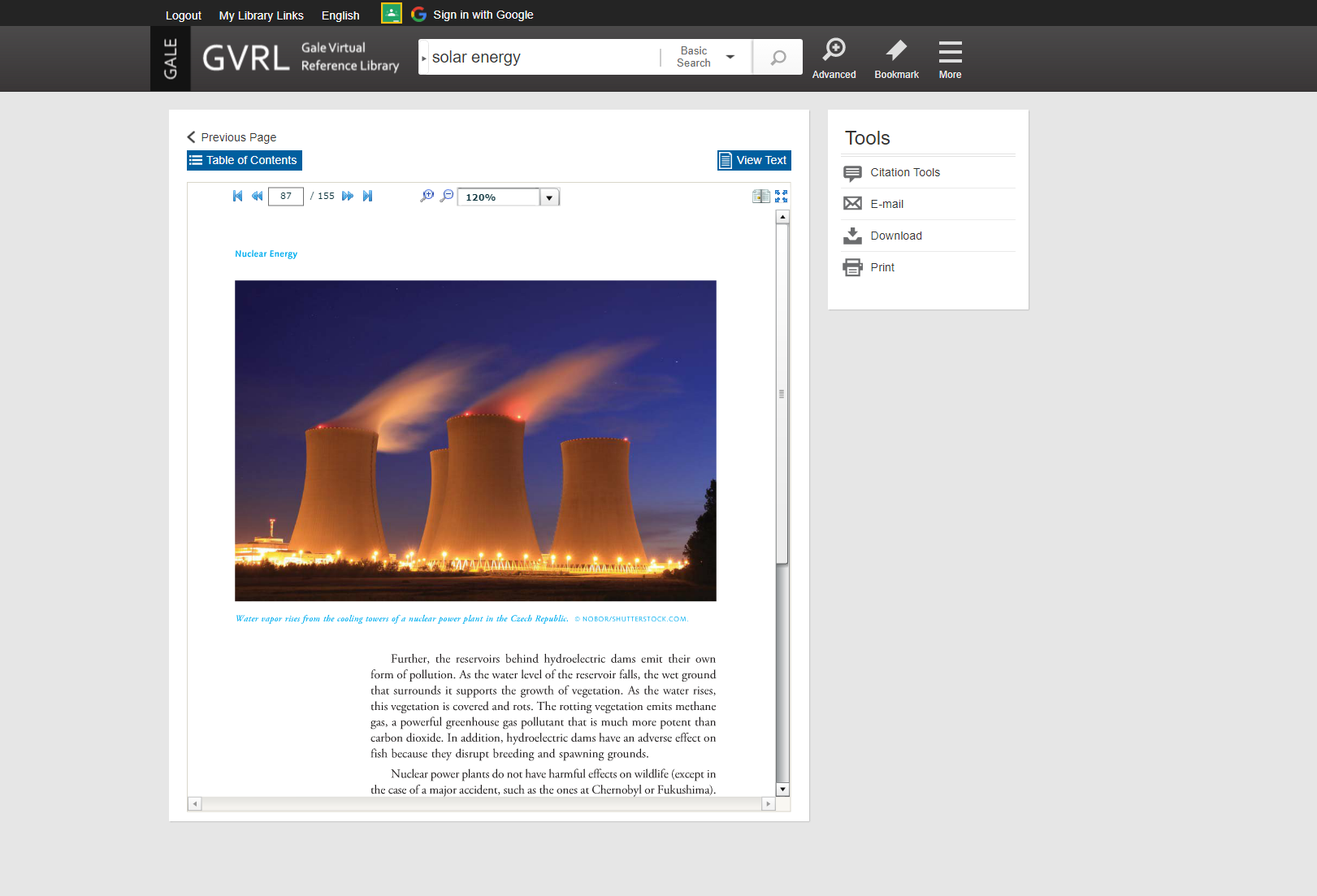Switch to View Text mode
This screenshot has height=896, width=1317.
(x=754, y=160)
